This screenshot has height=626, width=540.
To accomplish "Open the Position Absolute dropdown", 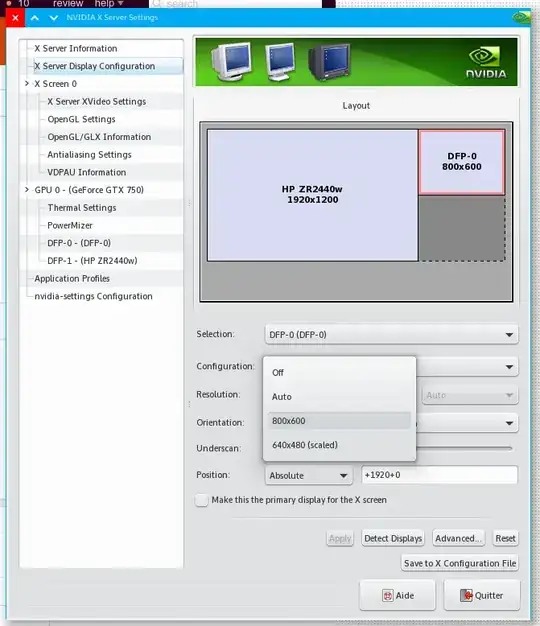I will (x=309, y=475).
